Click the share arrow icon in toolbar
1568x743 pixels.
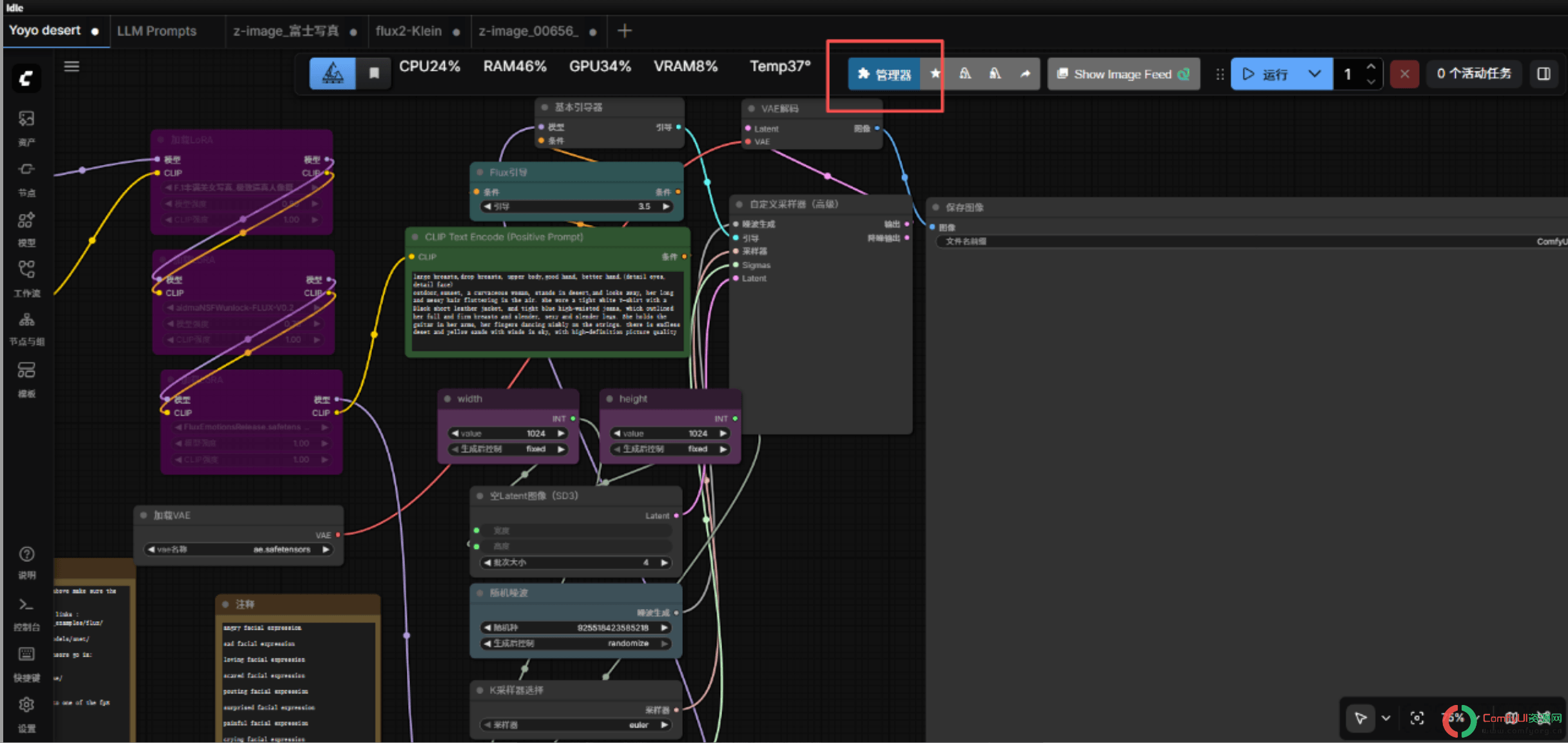[1024, 74]
